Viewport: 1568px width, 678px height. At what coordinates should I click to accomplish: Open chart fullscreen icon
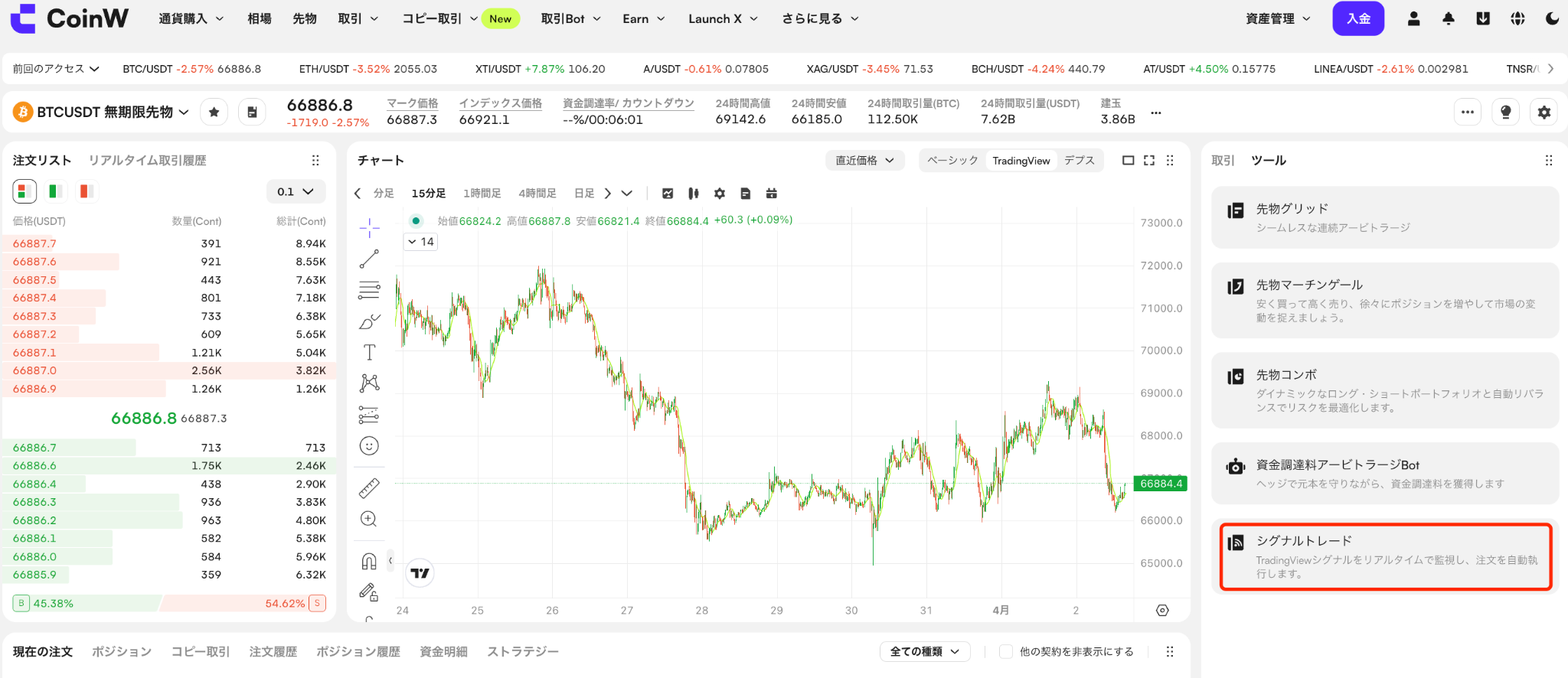(x=1149, y=160)
